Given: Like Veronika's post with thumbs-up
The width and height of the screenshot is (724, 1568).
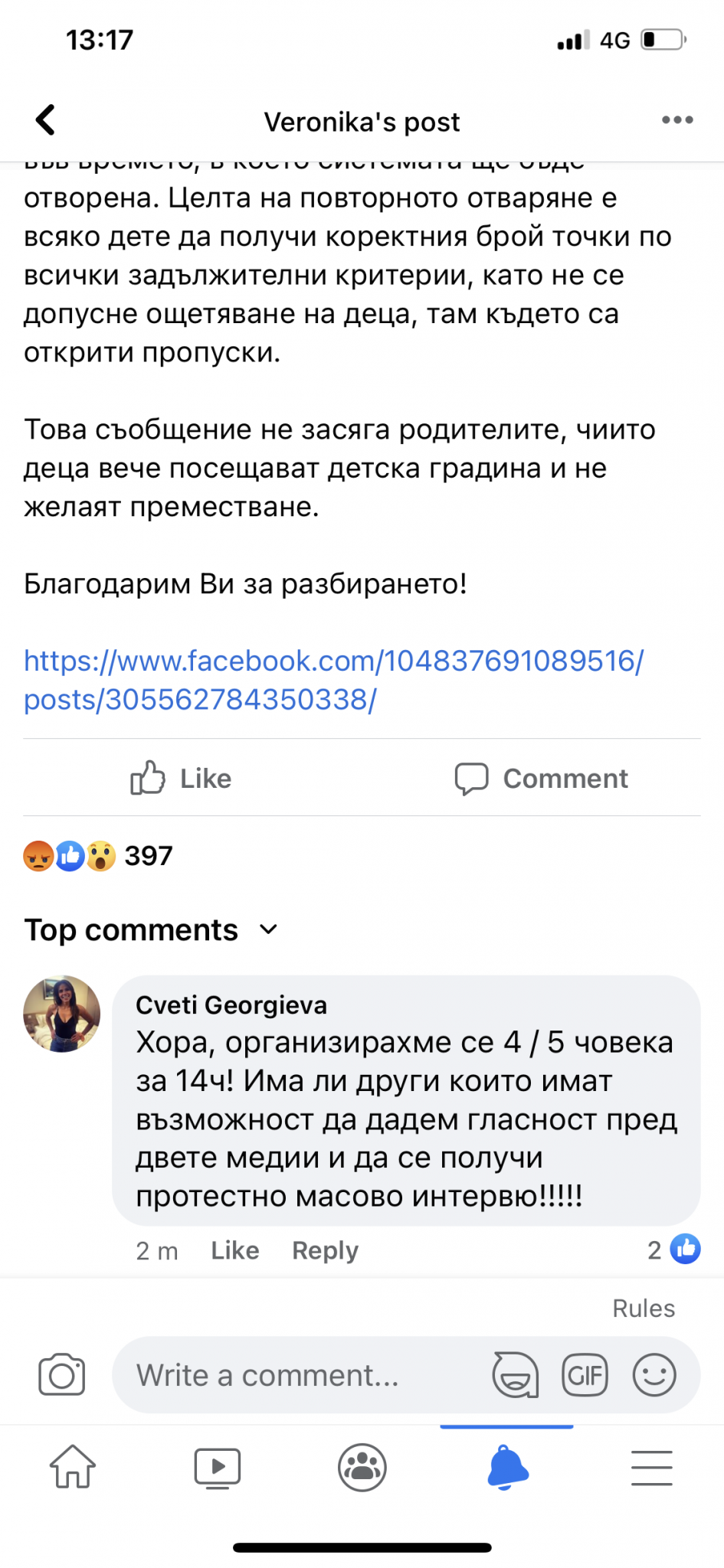Looking at the screenshot, I should [181, 778].
